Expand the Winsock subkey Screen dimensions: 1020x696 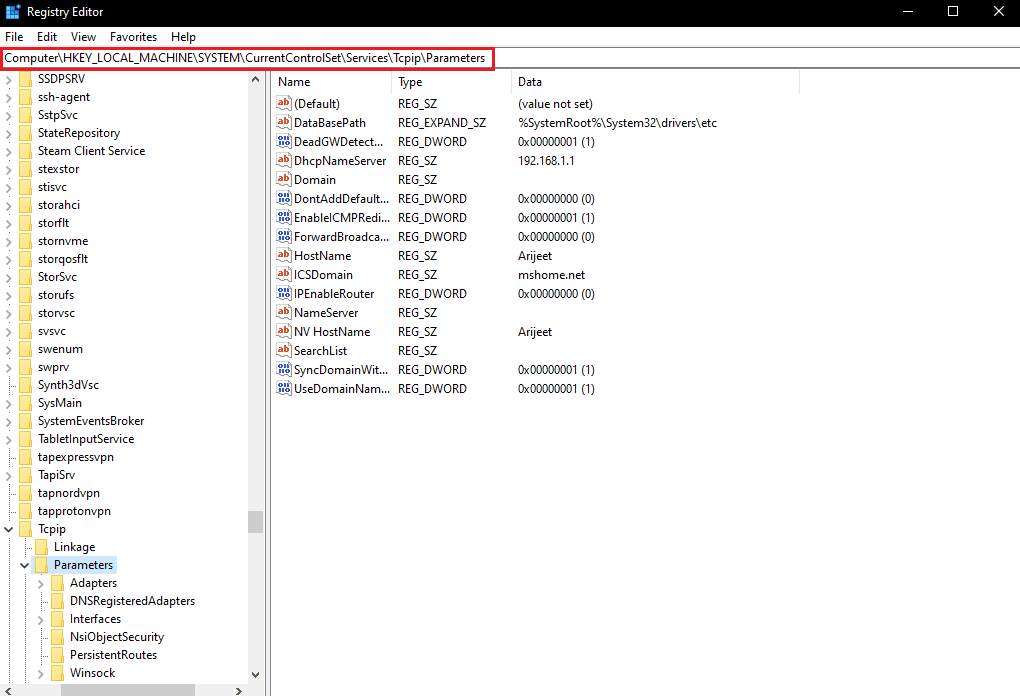[x=41, y=673]
